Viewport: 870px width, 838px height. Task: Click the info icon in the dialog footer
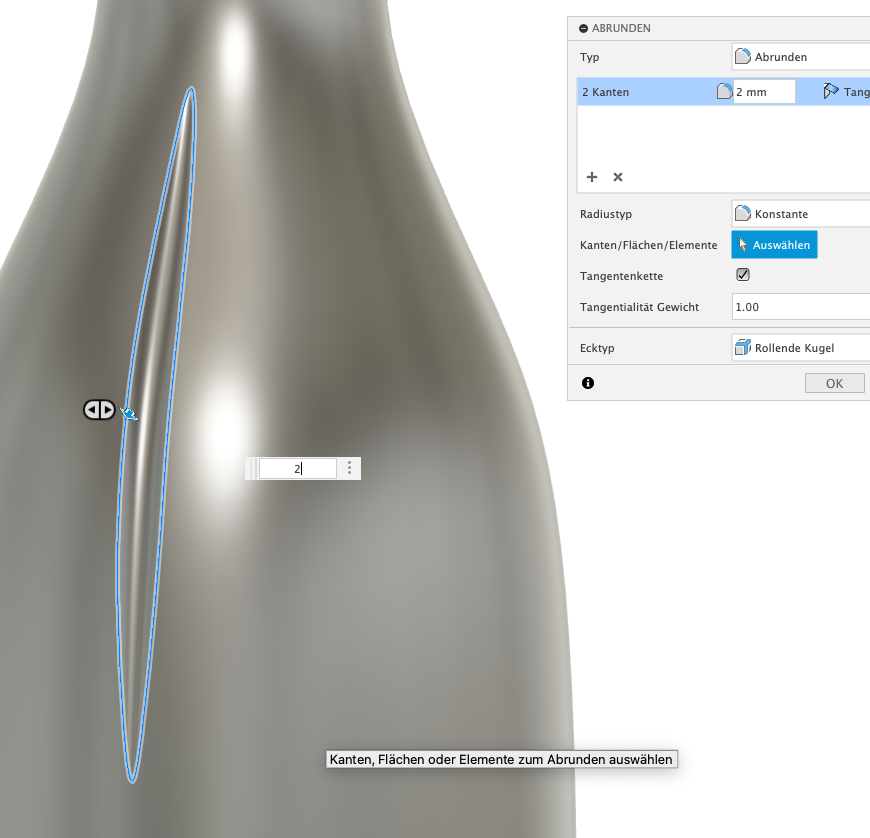[x=588, y=383]
